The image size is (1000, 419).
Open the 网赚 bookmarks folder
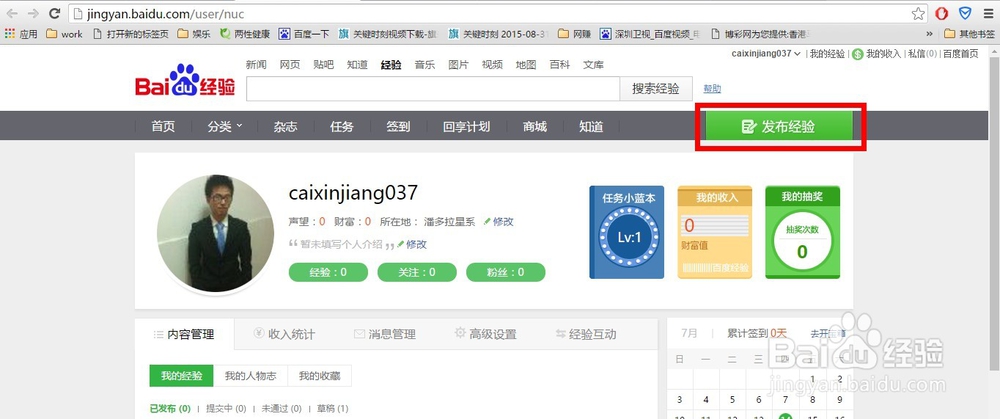(x=575, y=34)
